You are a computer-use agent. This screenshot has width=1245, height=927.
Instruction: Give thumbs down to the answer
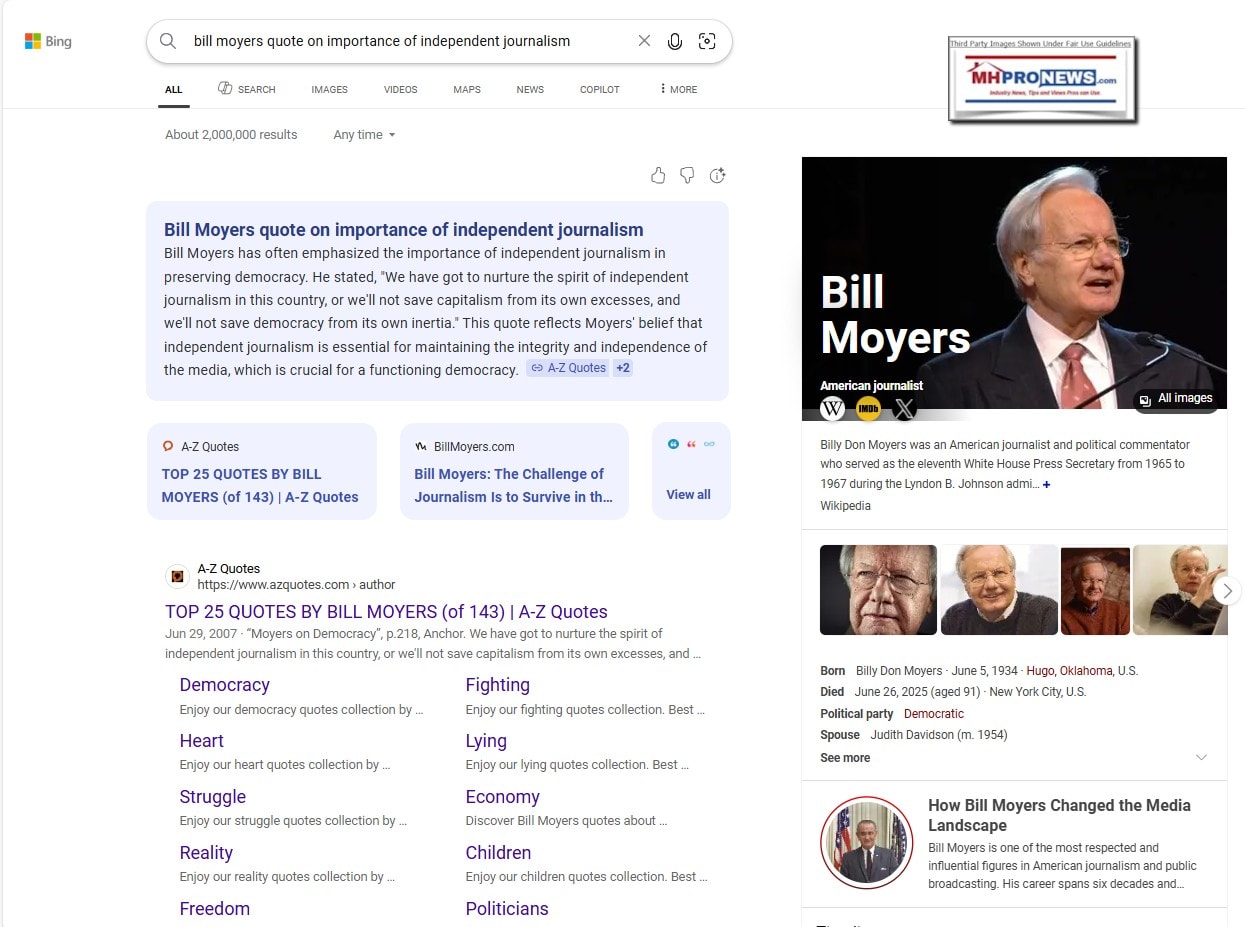[687, 176]
